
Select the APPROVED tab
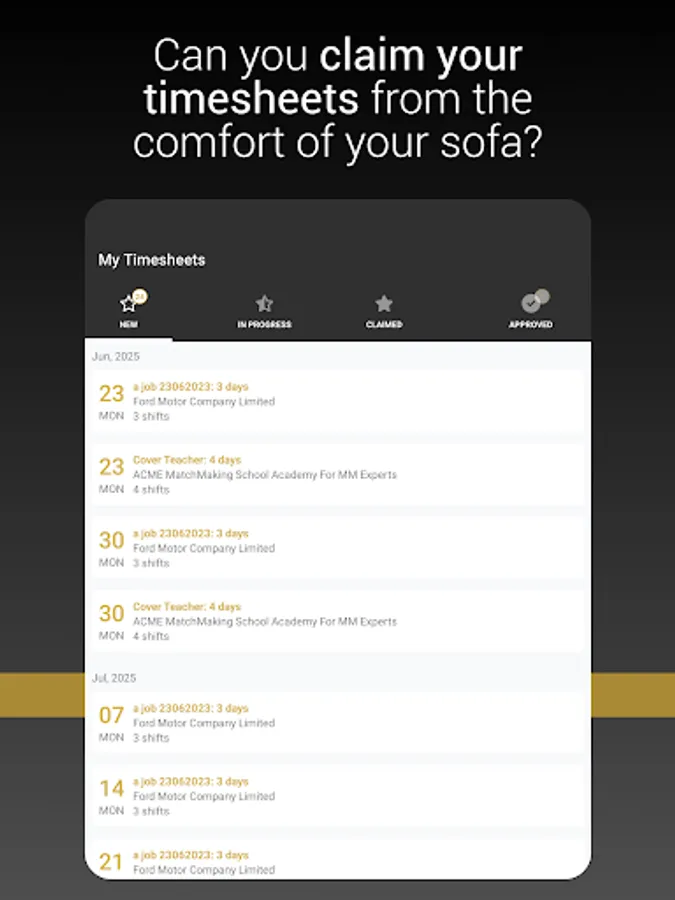tap(531, 310)
